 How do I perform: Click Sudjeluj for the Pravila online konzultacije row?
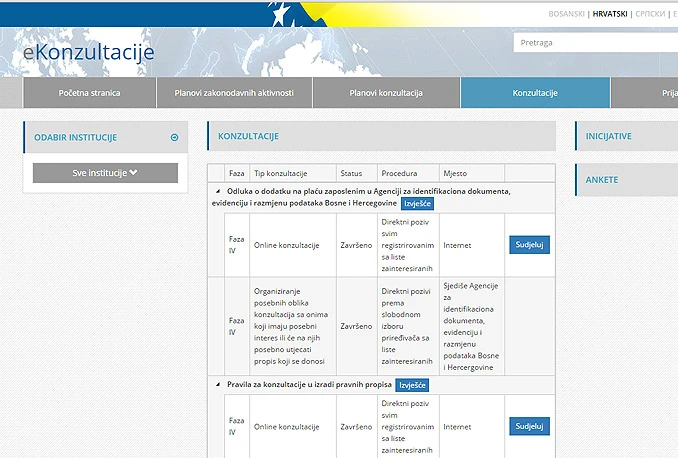[x=529, y=426]
